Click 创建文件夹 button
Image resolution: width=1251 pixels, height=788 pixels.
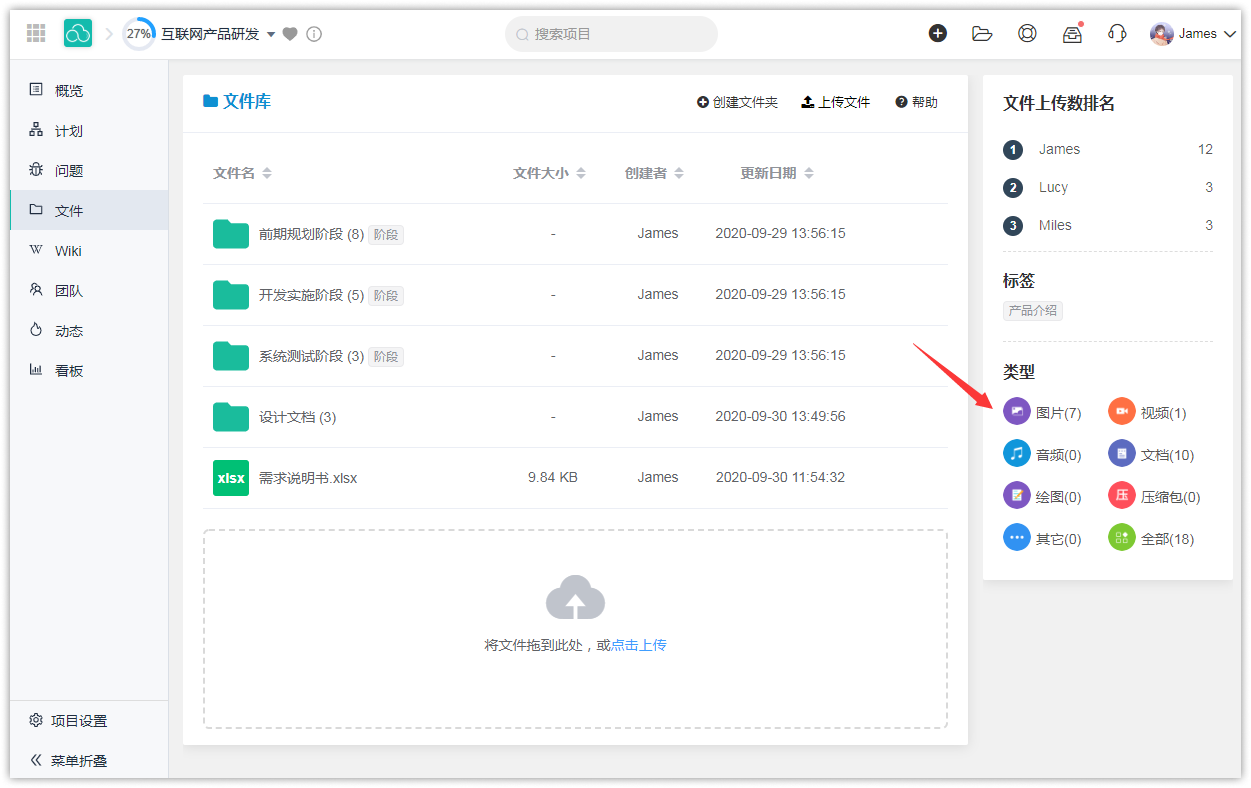coord(737,102)
